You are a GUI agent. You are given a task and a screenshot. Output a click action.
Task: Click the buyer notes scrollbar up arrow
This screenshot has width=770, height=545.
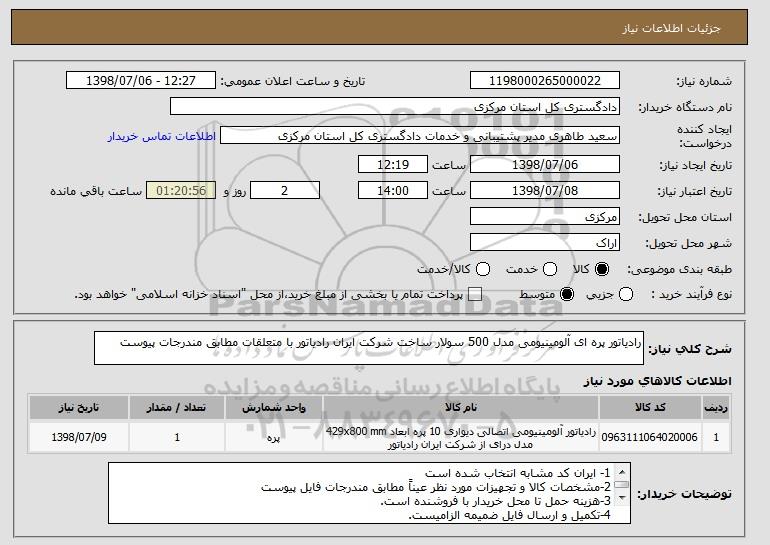coord(622,472)
